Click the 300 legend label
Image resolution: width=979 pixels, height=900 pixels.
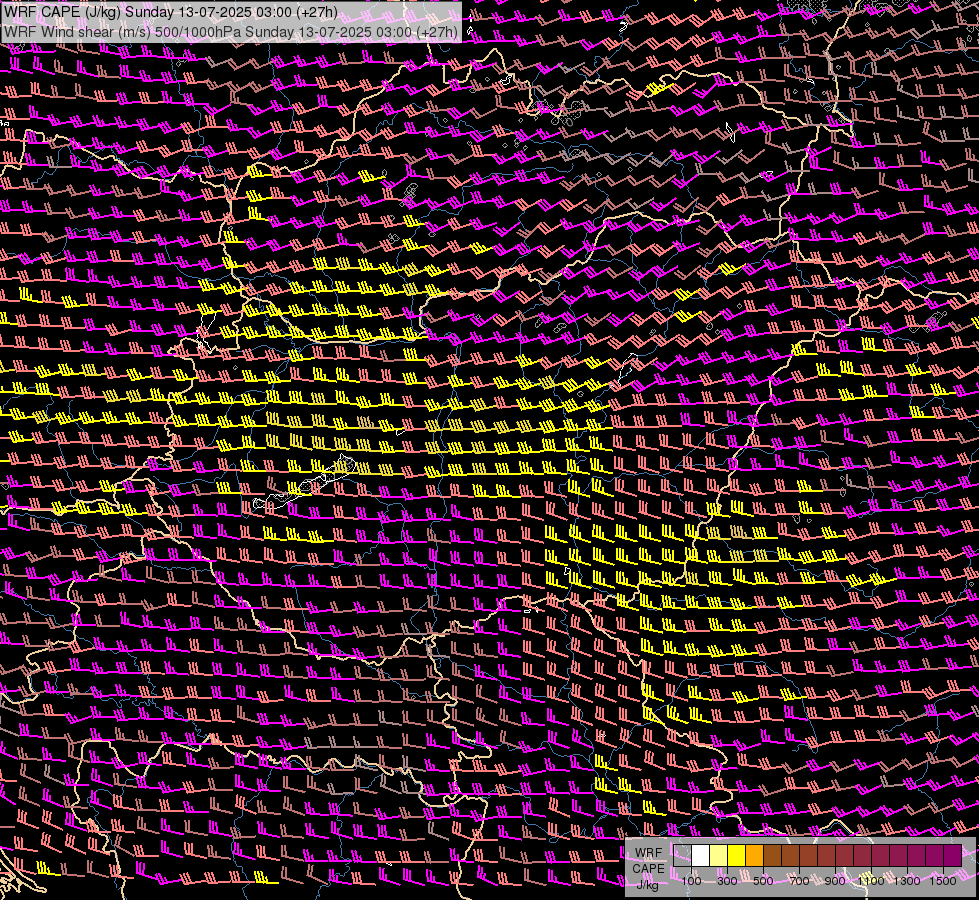tap(727, 881)
